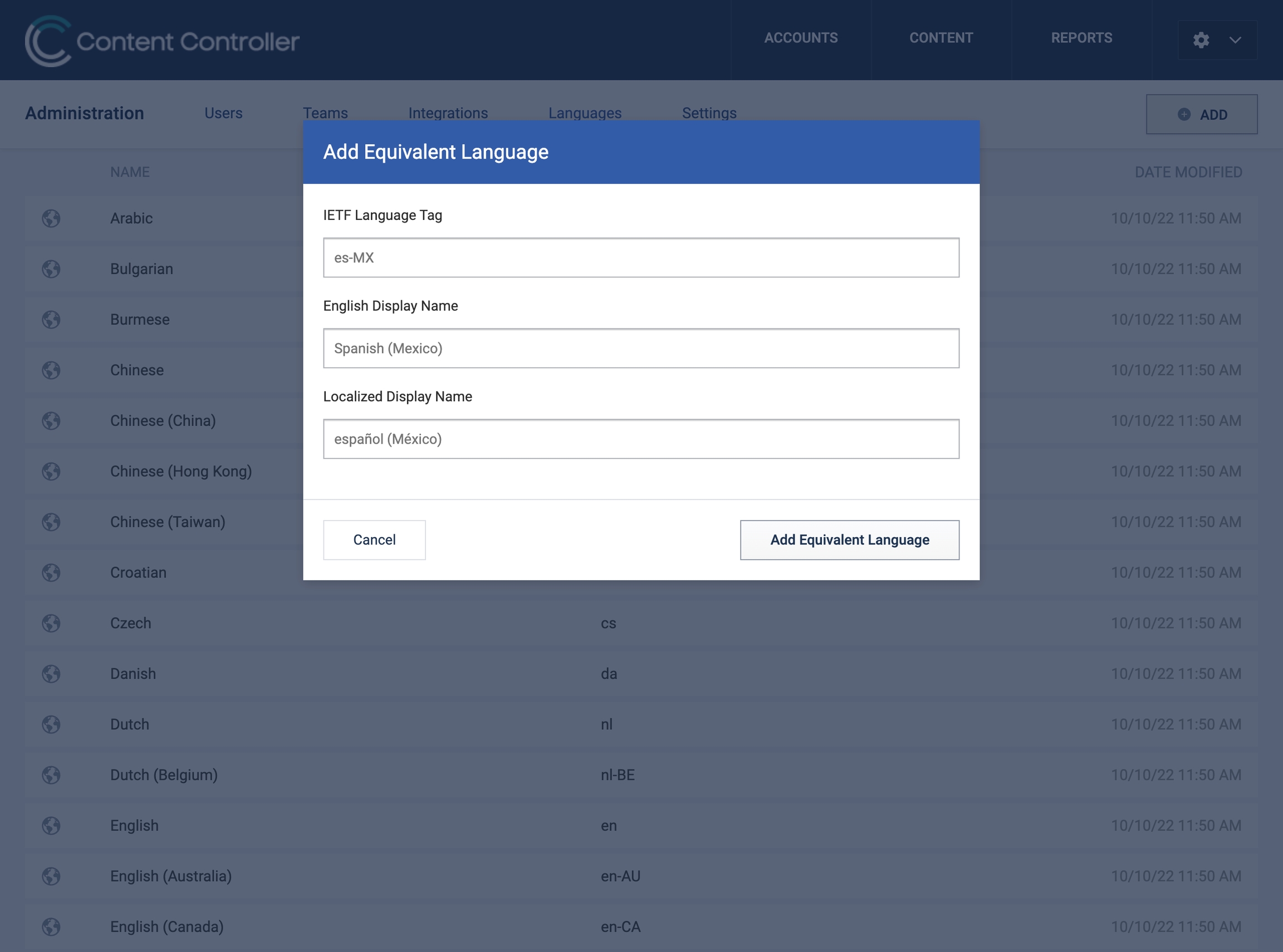This screenshot has height=952, width=1283.
Task: Select the Danish language name
Action: point(133,674)
